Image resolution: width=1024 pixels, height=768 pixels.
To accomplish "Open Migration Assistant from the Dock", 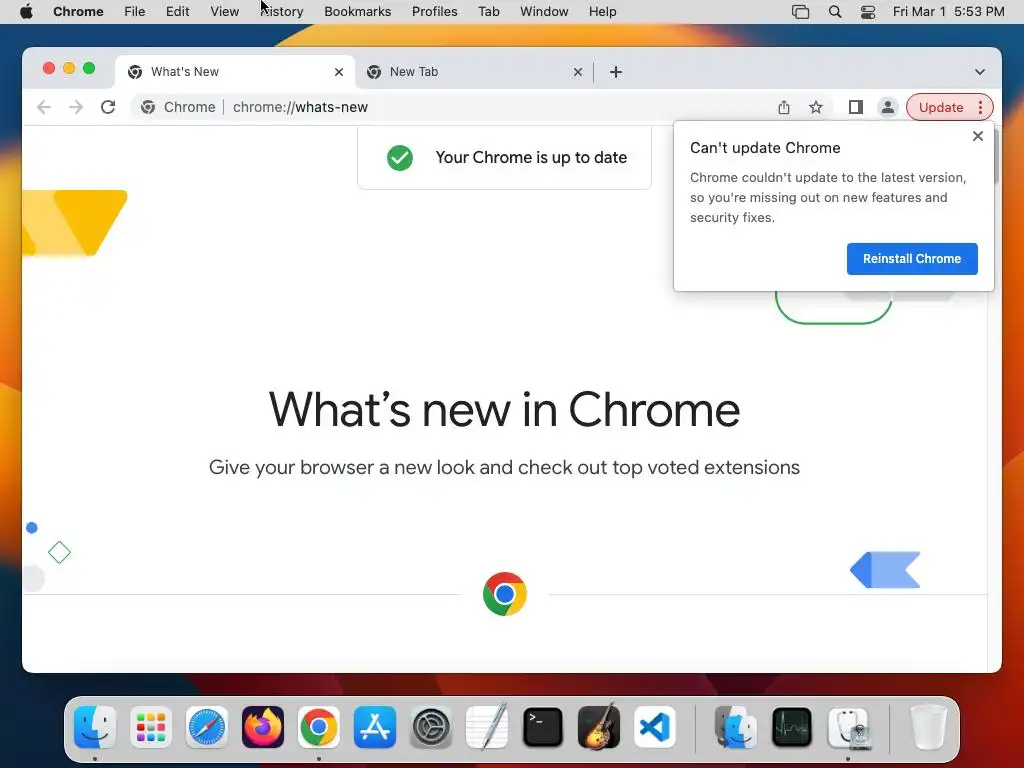I will [736, 727].
